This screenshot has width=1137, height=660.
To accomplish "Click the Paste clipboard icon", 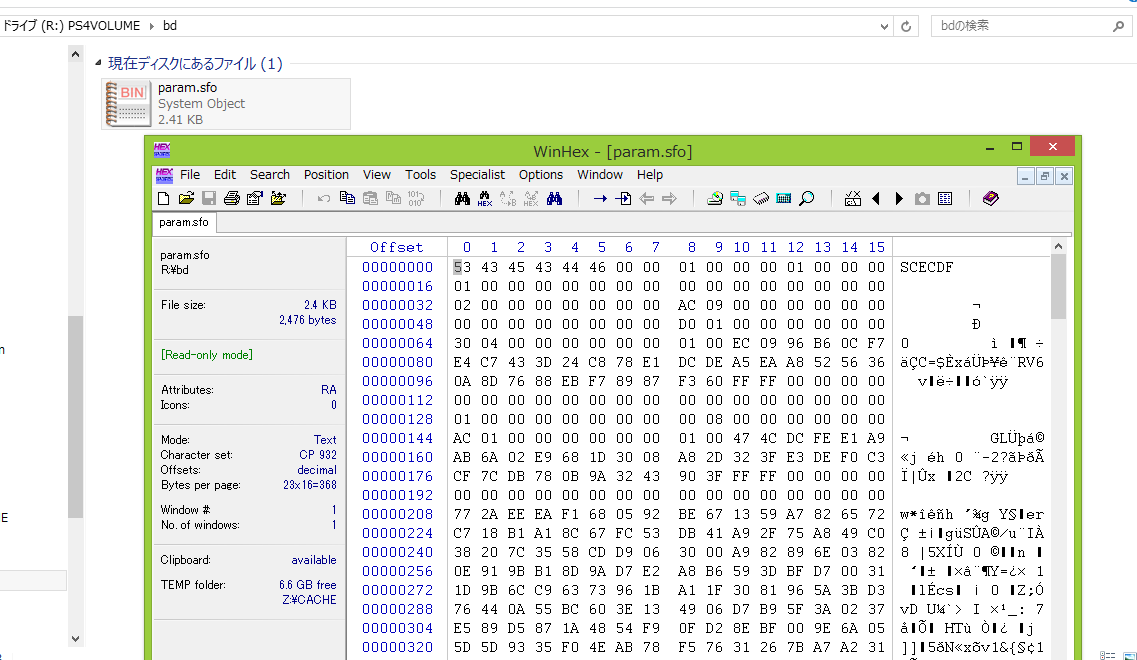I will click(371, 198).
